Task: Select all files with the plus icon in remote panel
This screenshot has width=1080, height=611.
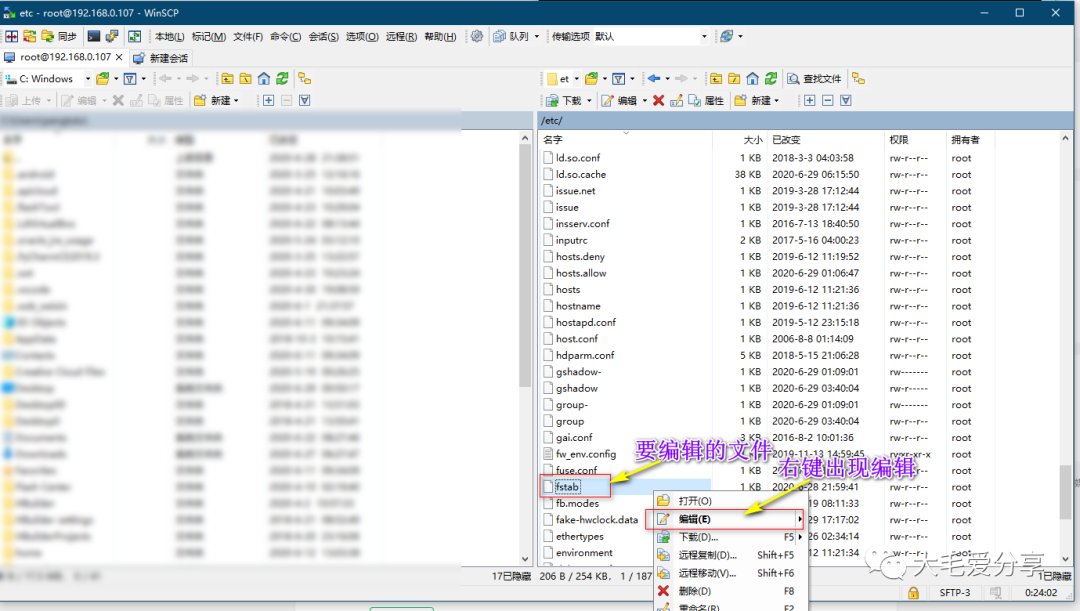Action: (x=810, y=101)
